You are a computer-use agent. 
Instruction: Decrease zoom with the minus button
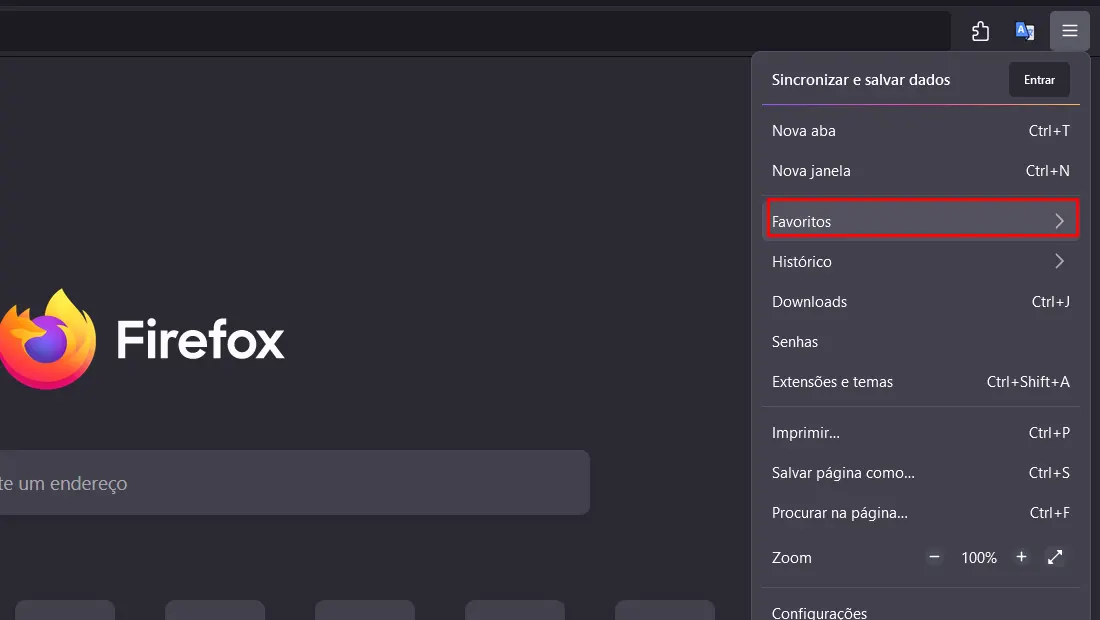pos(934,557)
